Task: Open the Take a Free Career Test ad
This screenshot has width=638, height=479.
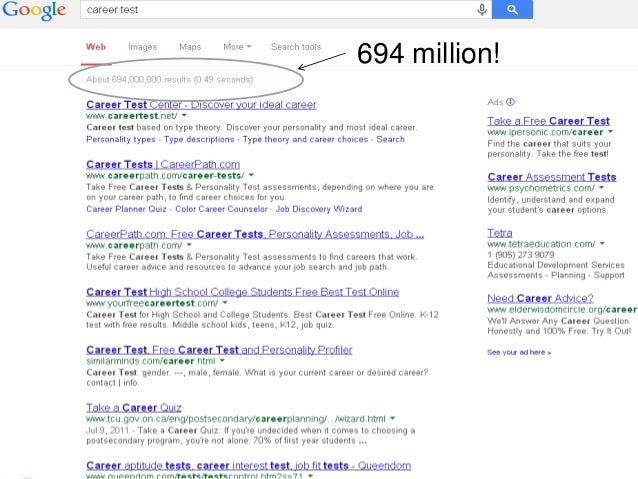Action: coord(548,121)
